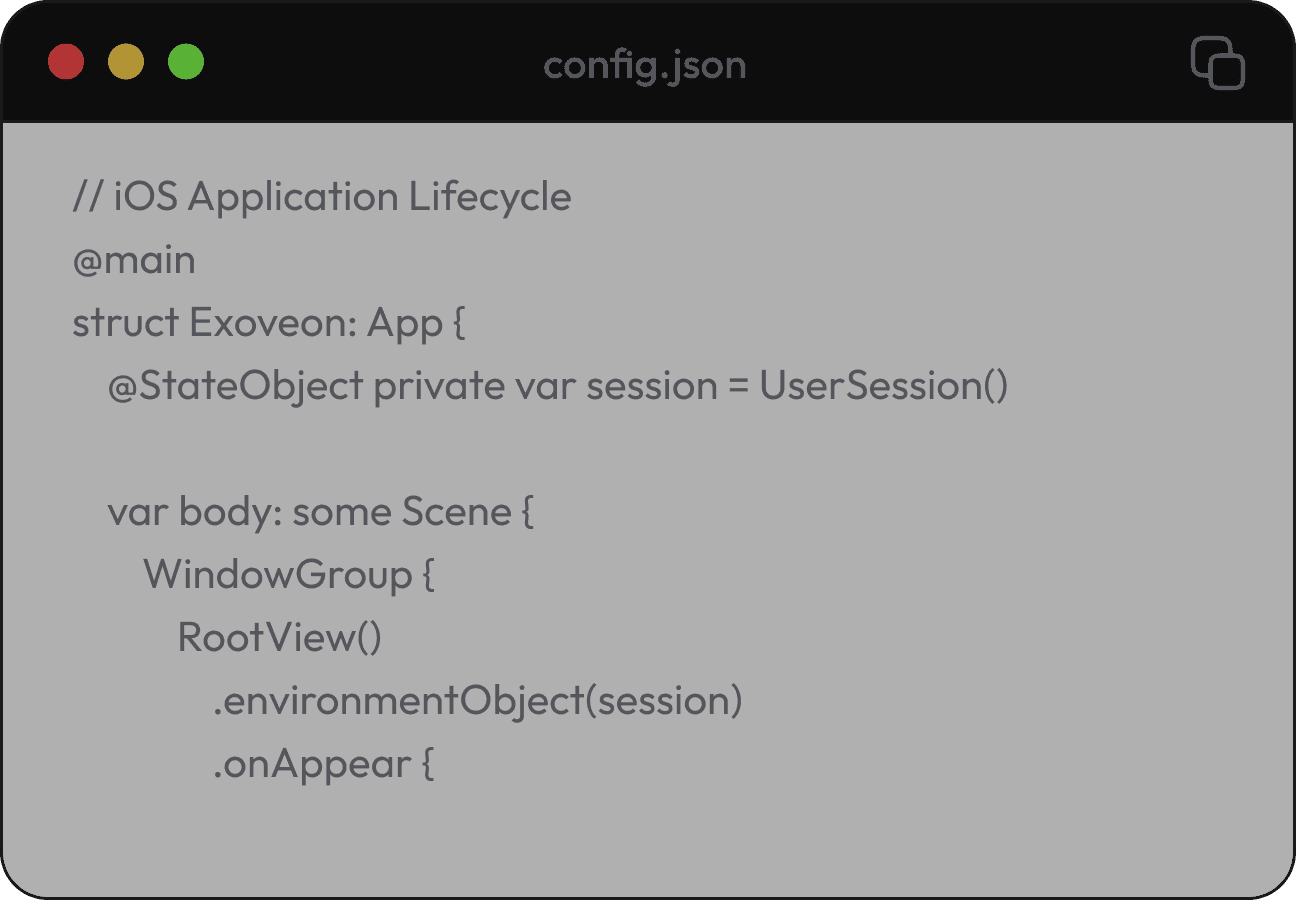Click the config.json title in the titlebar
The height and width of the screenshot is (900, 1296).
coord(644,65)
